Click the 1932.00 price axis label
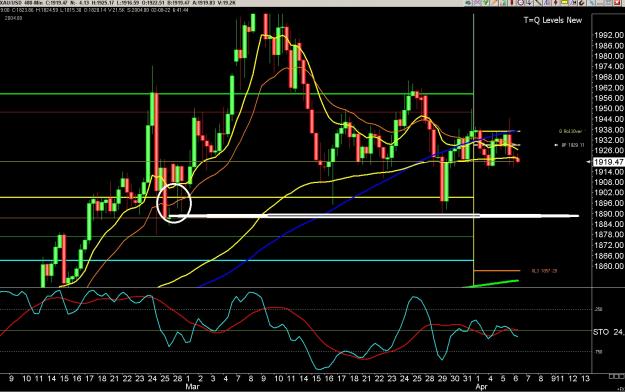The width and height of the screenshot is (625, 392). pos(609,140)
